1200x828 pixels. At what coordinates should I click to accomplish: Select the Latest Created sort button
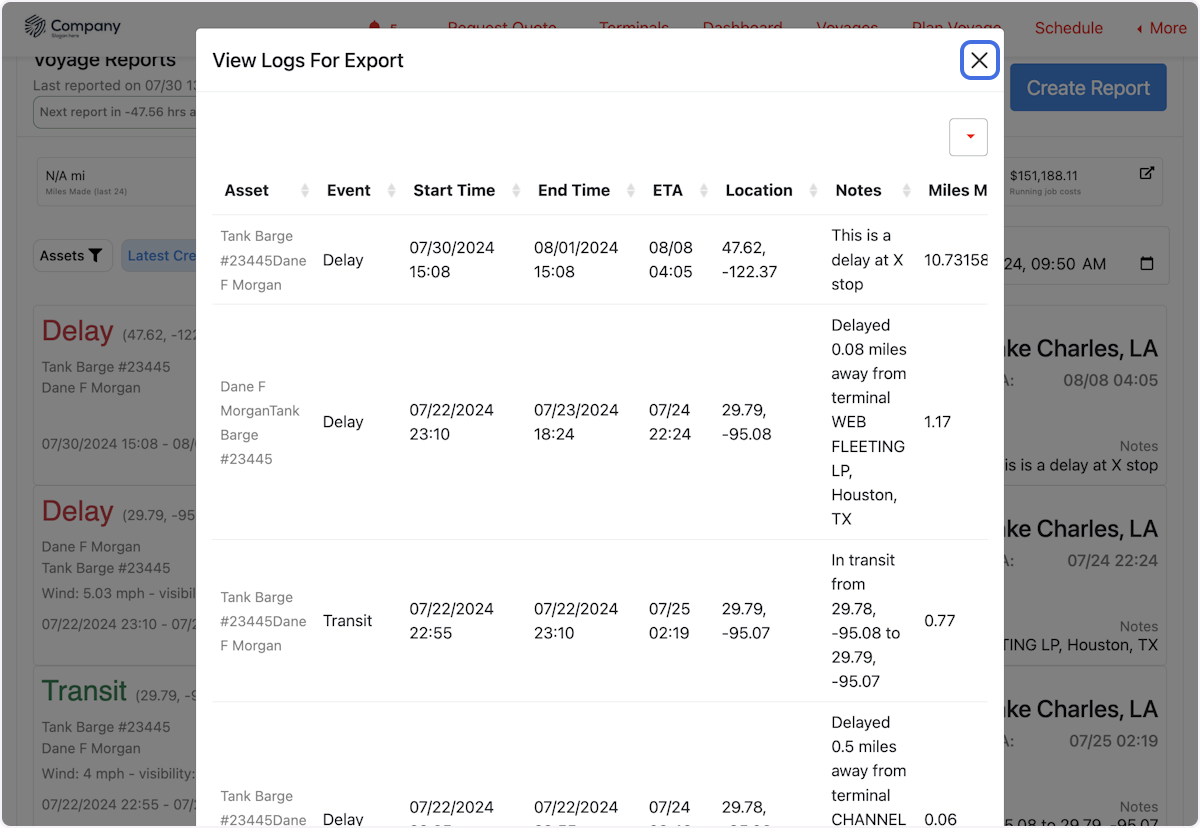point(160,256)
